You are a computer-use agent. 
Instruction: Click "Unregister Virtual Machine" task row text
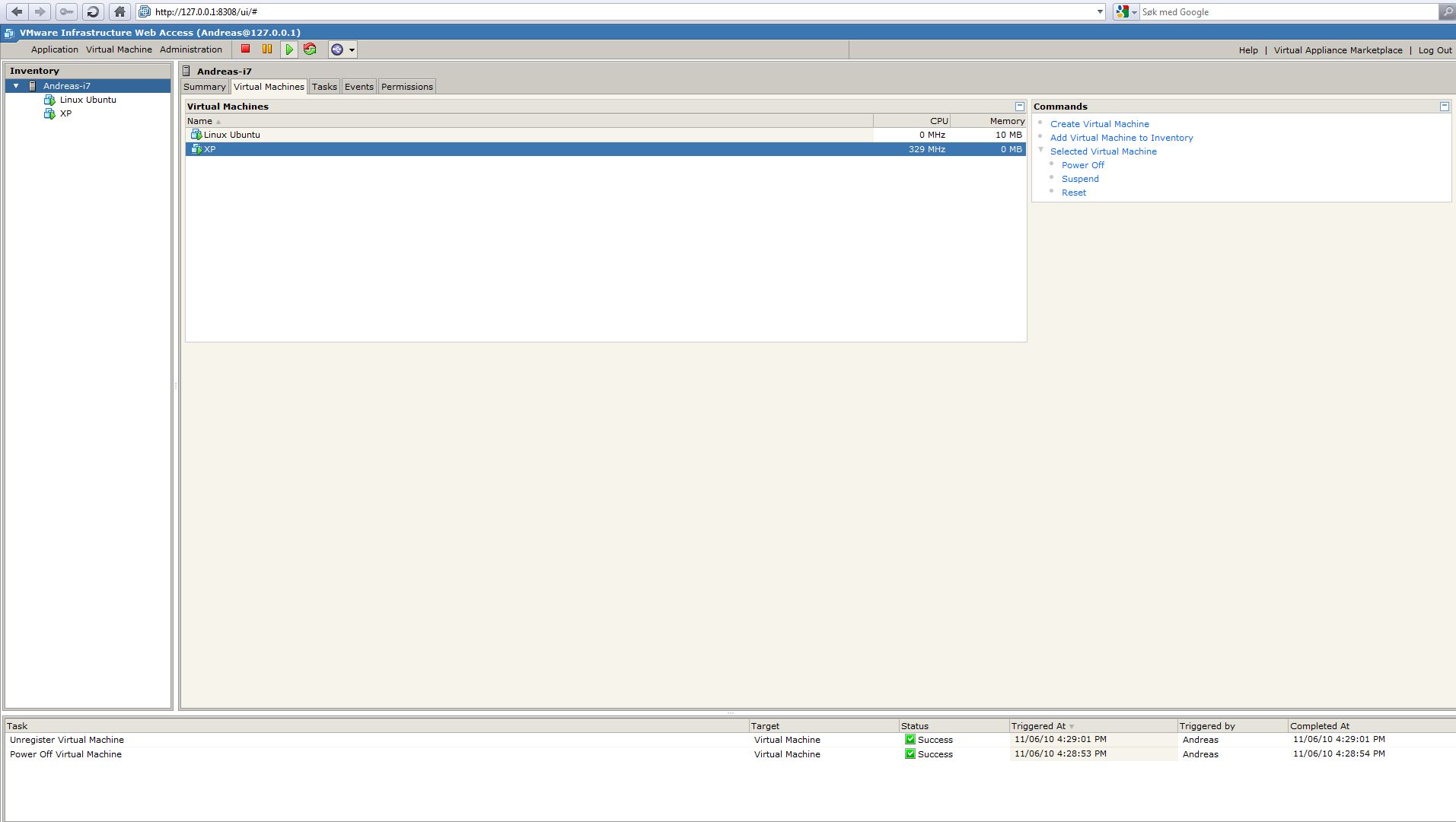pyautogui.click(x=67, y=740)
